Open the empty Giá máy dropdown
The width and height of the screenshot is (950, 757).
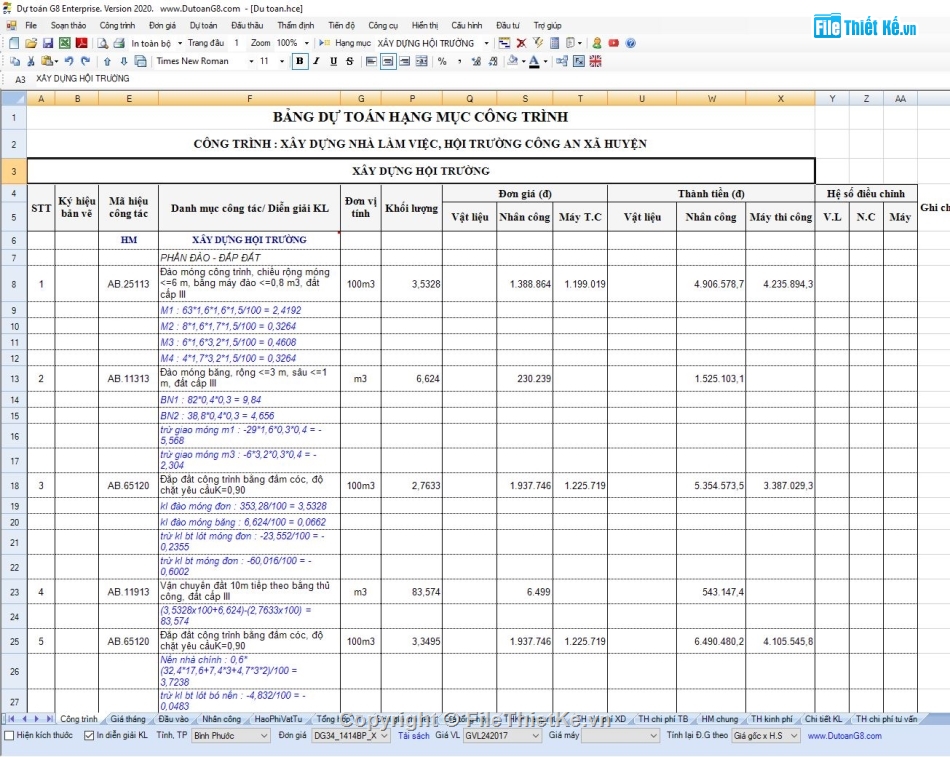(x=620, y=735)
